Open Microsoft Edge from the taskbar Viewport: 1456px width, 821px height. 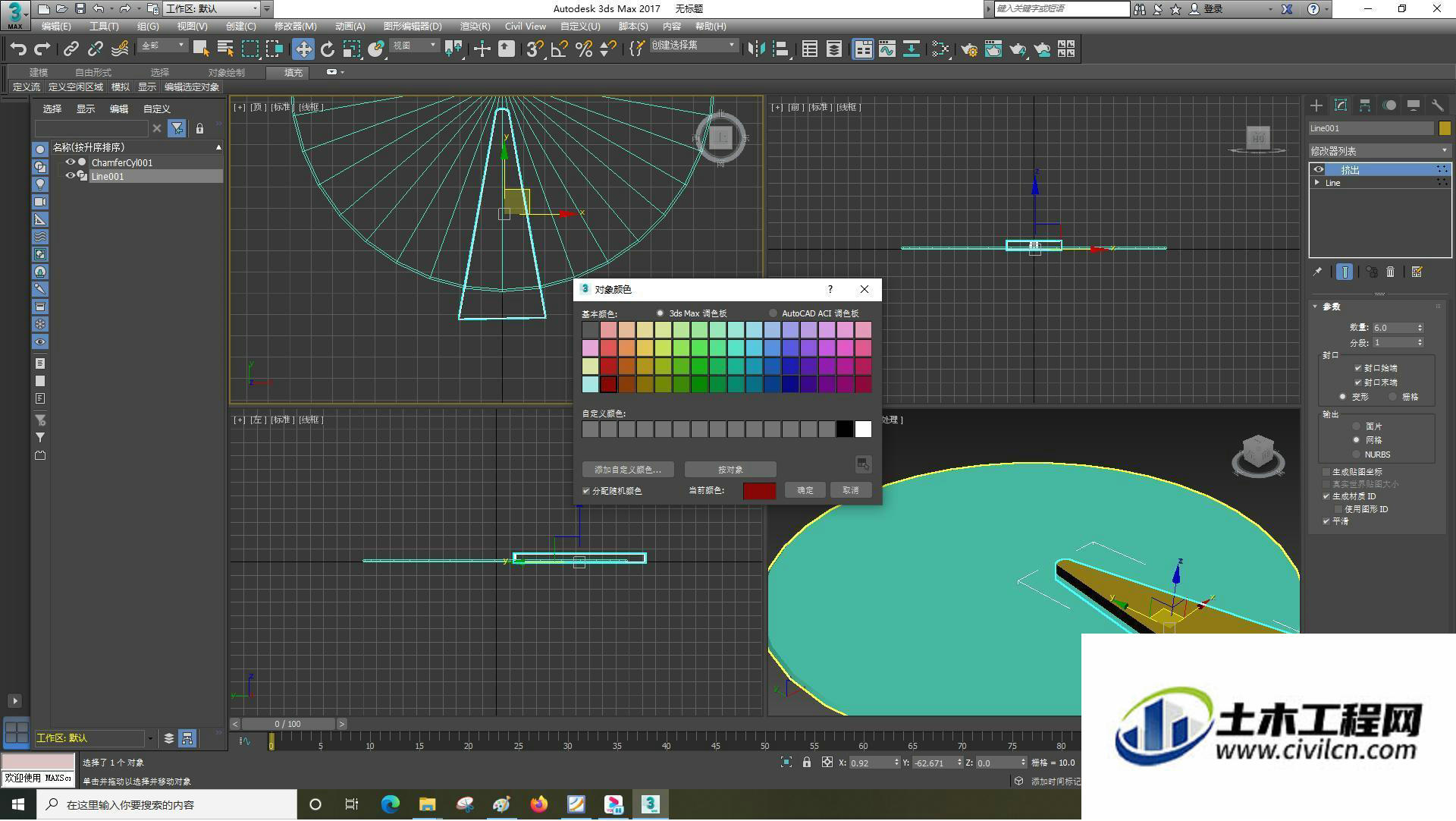point(391,804)
